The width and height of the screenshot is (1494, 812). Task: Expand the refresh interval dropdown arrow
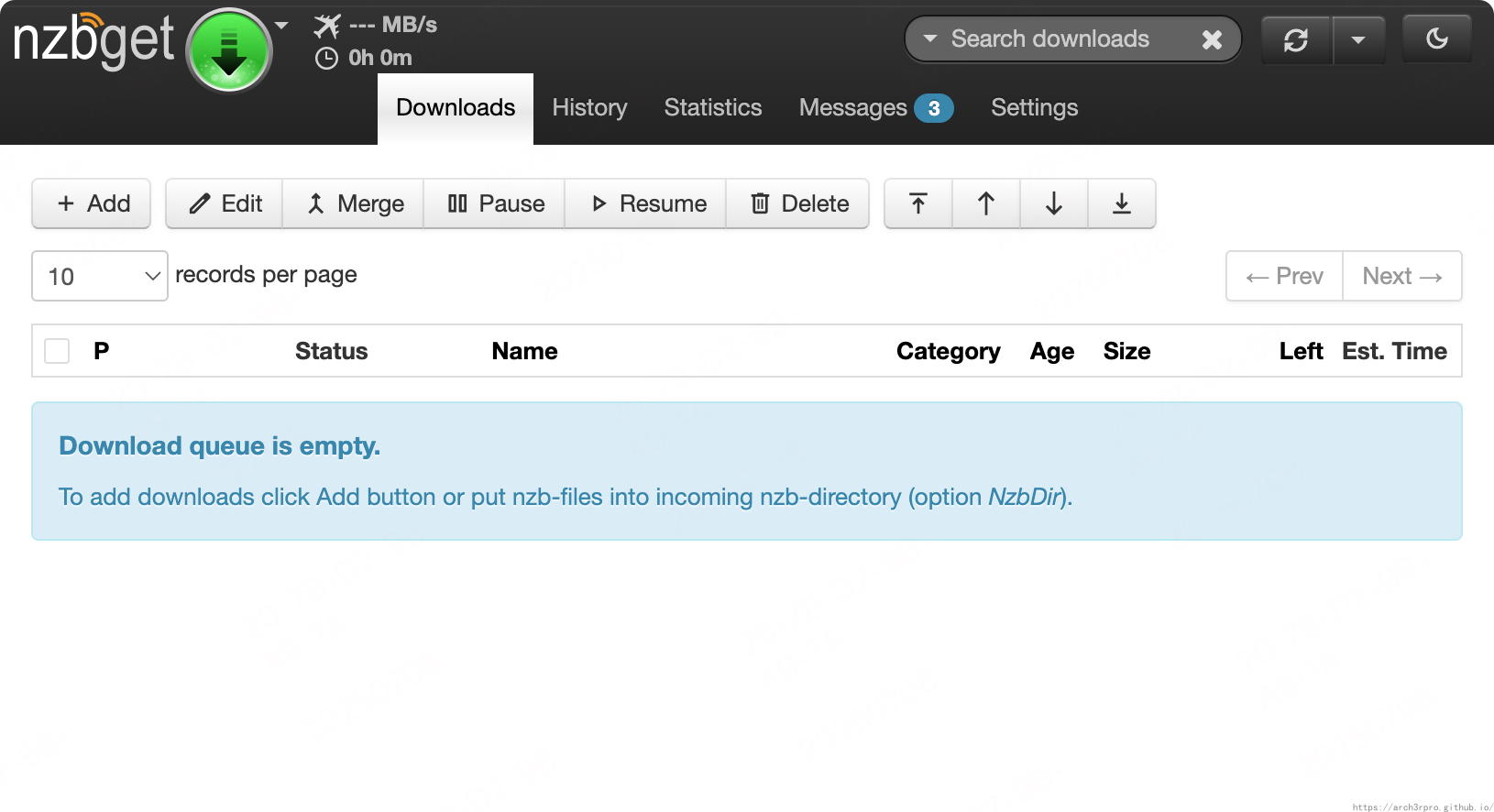click(1358, 40)
